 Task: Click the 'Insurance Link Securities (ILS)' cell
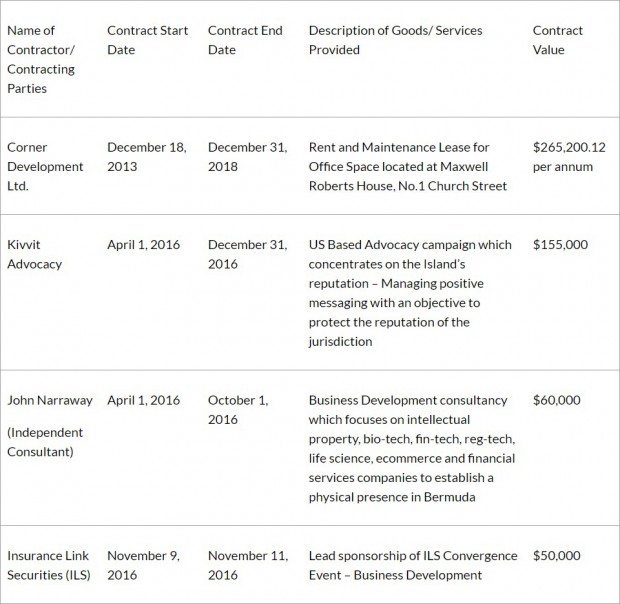(49, 565)
